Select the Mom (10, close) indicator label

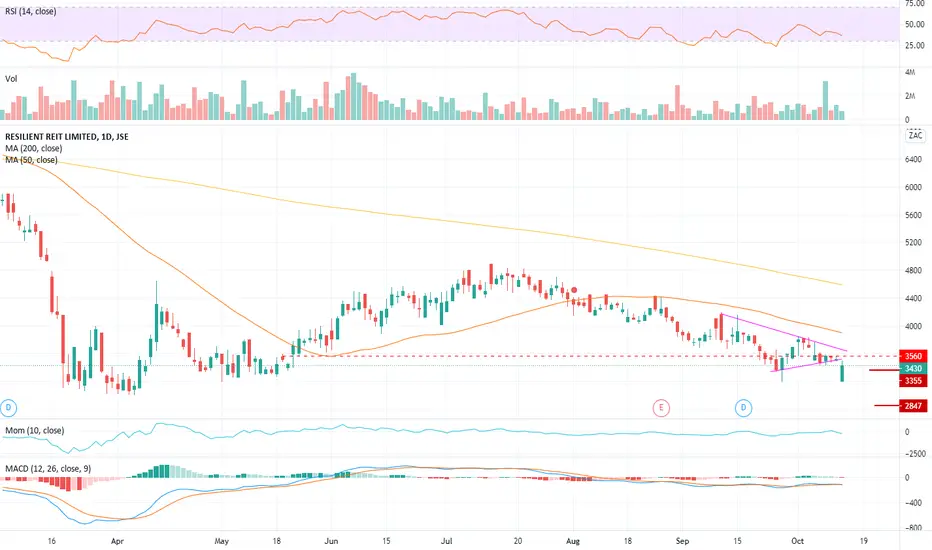(x=34, y=430)
